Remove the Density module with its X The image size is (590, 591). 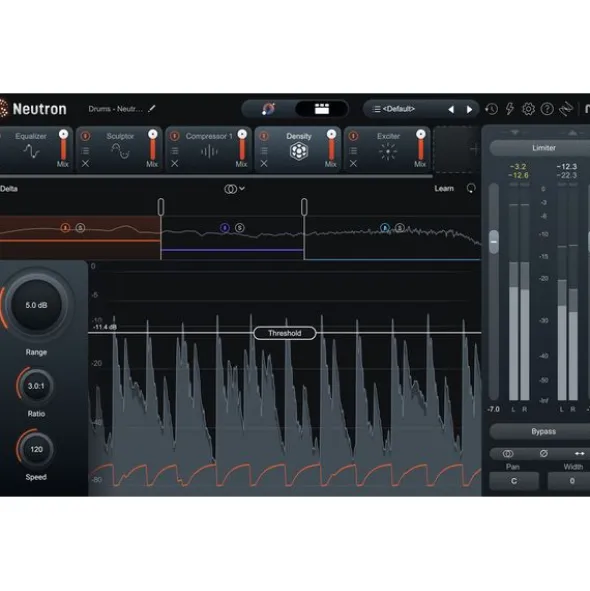coord(264,164)
